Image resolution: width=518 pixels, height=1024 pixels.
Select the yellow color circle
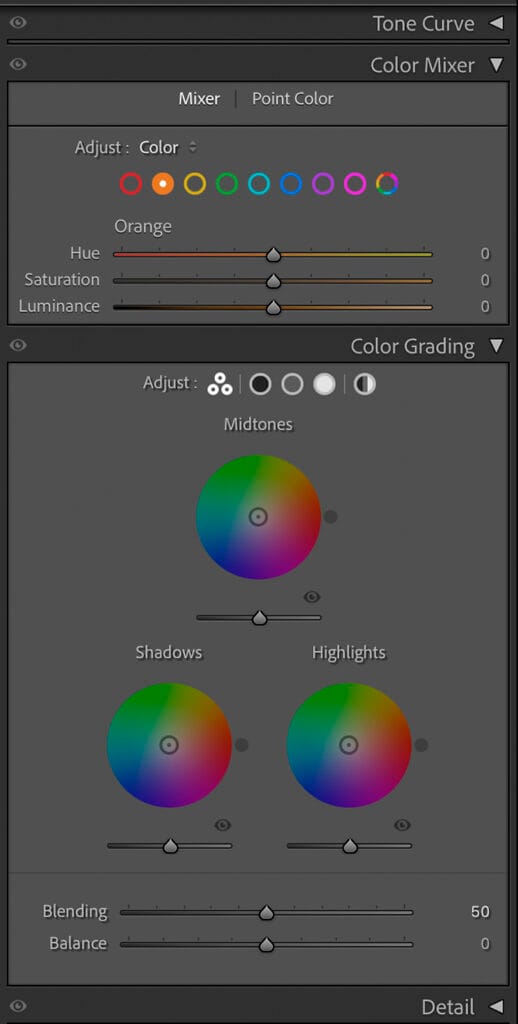195,184
